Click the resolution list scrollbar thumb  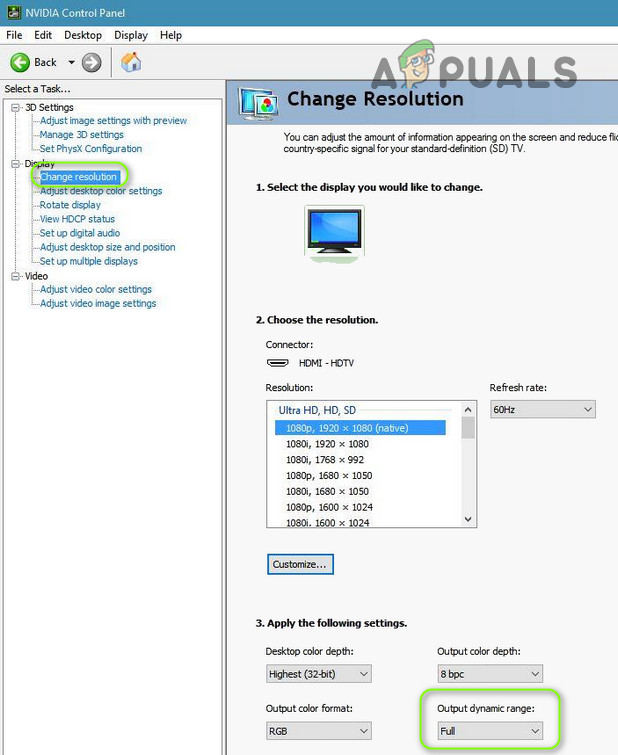coord(468,428)
